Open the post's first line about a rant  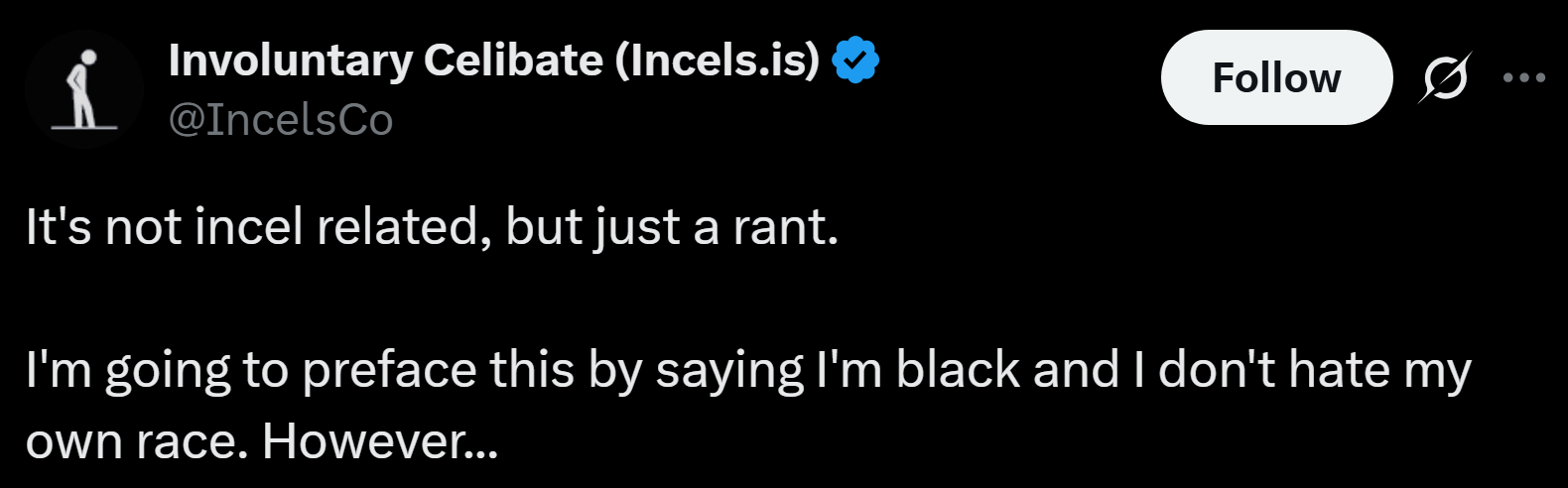[x=432, y=228]
